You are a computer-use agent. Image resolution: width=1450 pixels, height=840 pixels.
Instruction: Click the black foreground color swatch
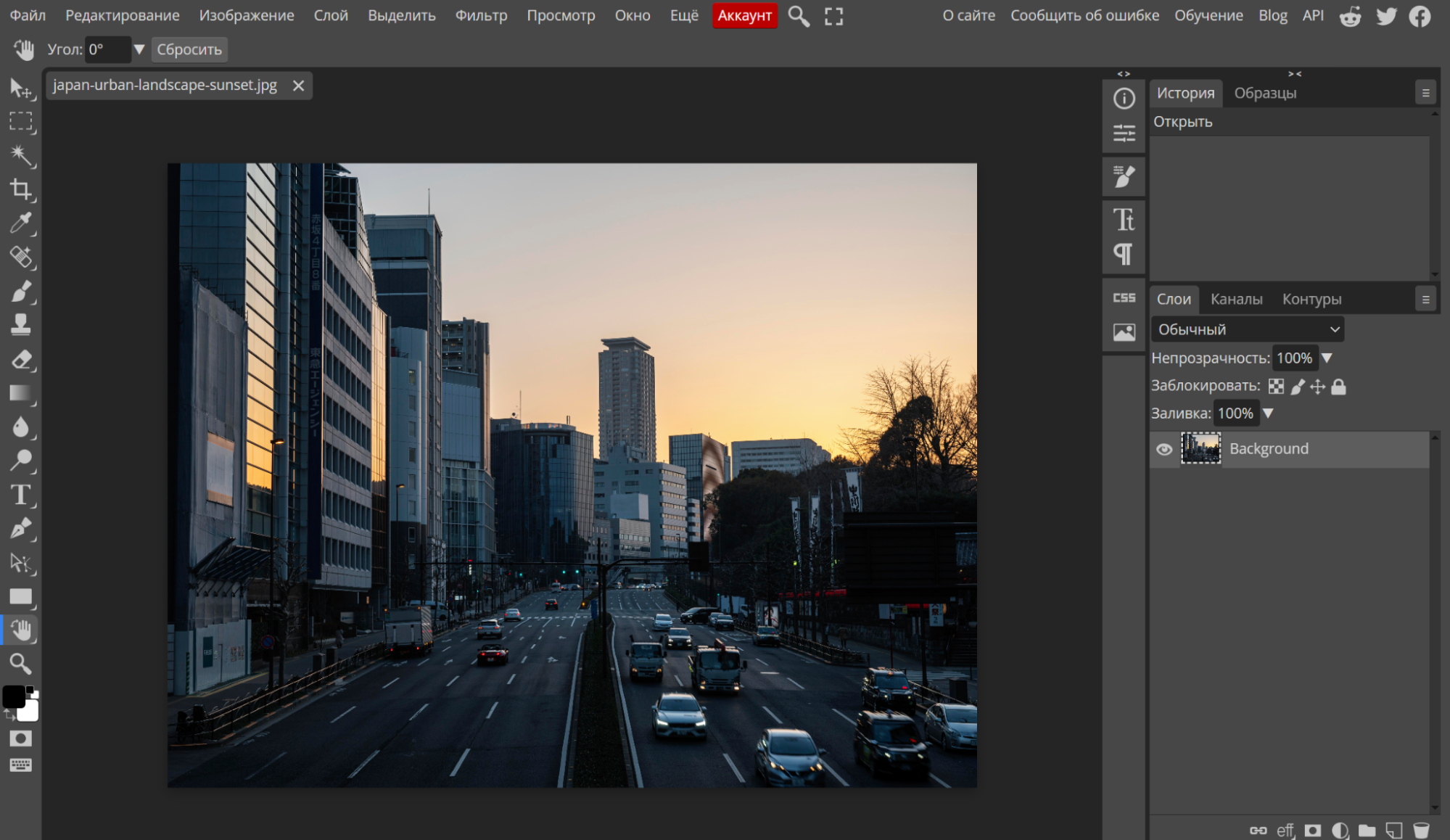[13, 696]
